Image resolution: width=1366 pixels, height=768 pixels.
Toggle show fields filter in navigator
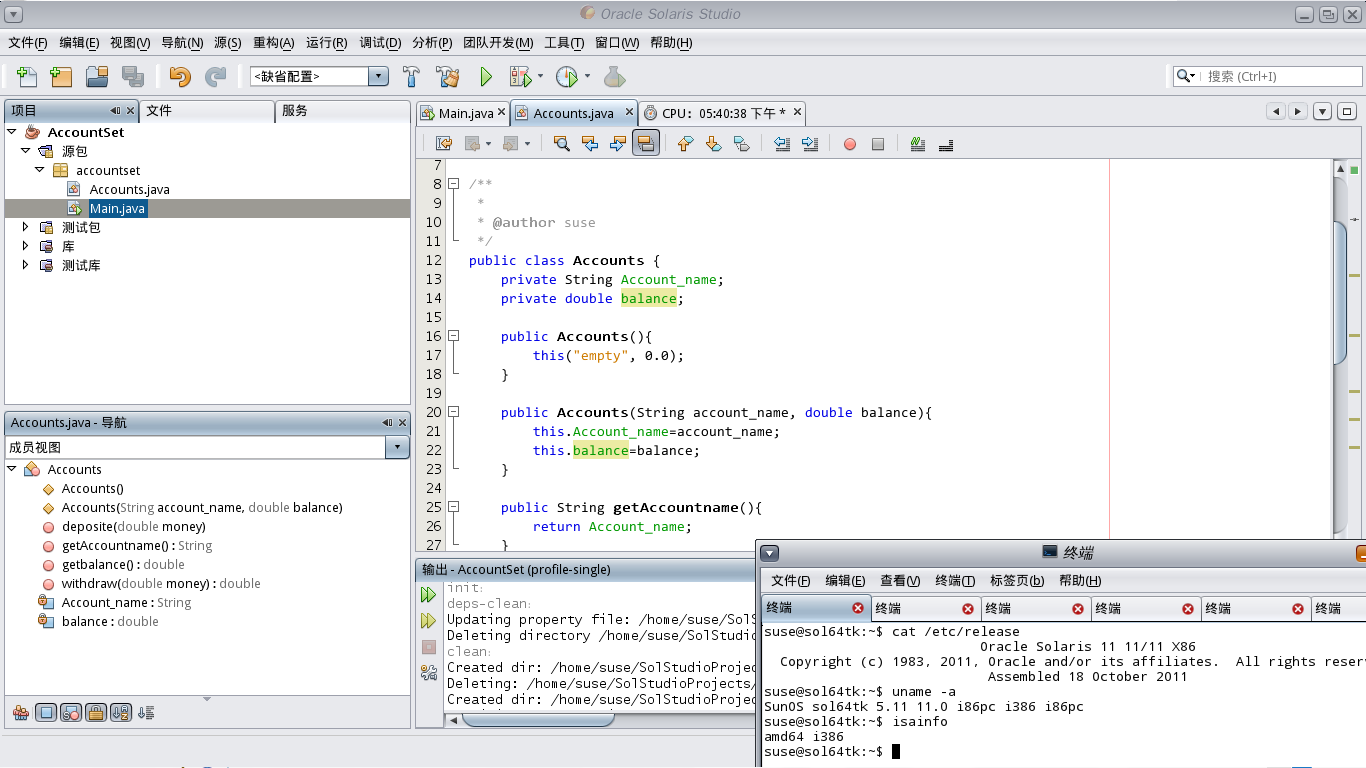46,713
